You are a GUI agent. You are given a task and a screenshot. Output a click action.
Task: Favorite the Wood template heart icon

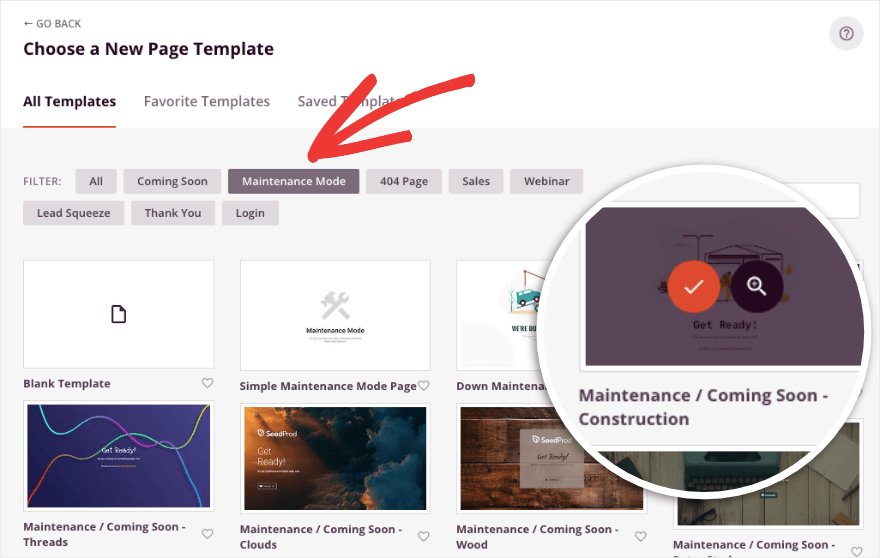click(640, 537)
